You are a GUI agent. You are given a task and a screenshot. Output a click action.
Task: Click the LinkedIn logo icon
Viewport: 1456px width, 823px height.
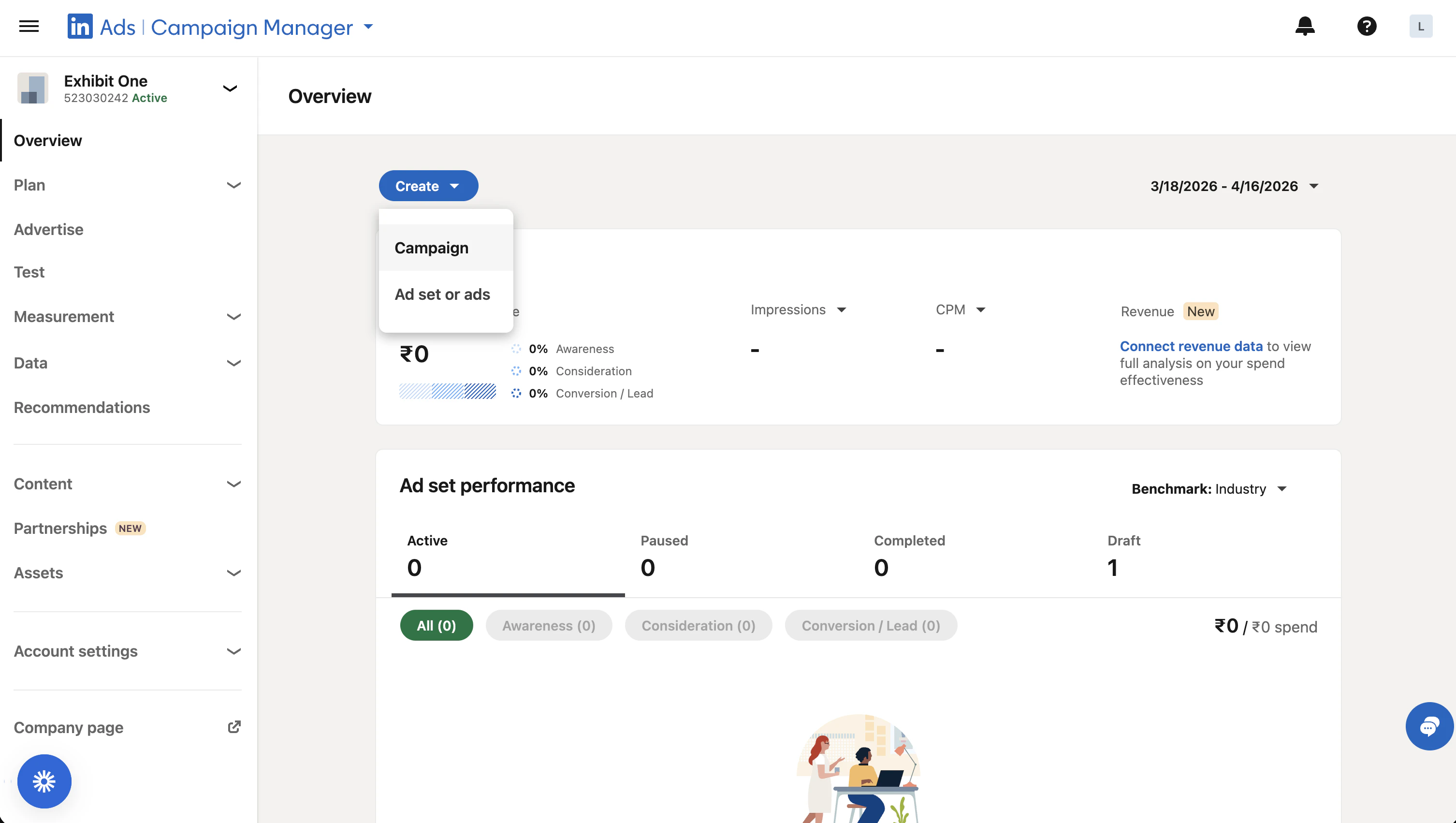(80, 27)
